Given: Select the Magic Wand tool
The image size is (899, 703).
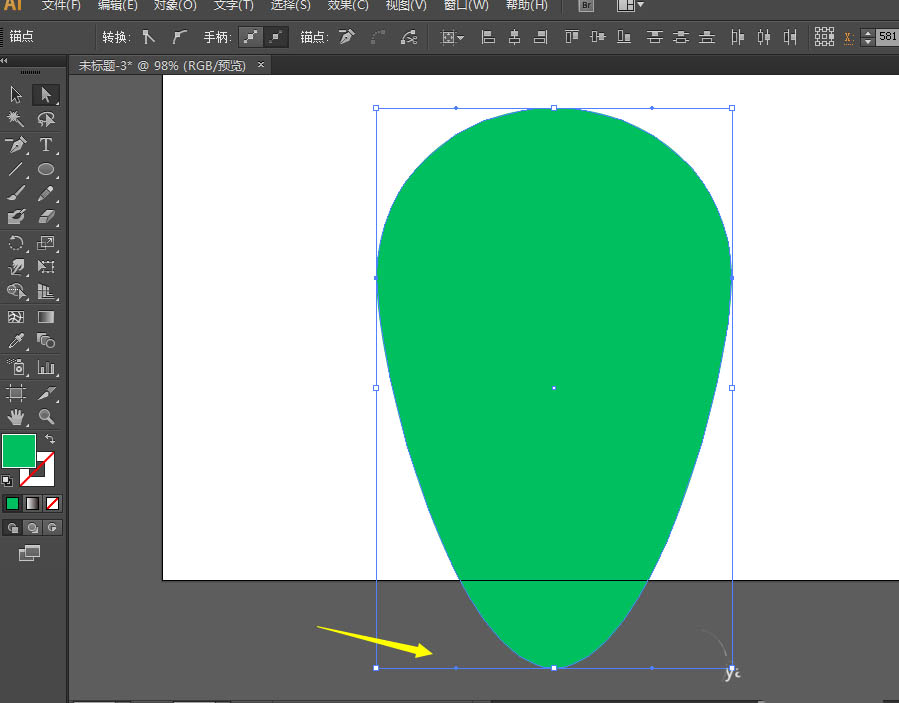Looking at the screenshot, I should point(16,119).
